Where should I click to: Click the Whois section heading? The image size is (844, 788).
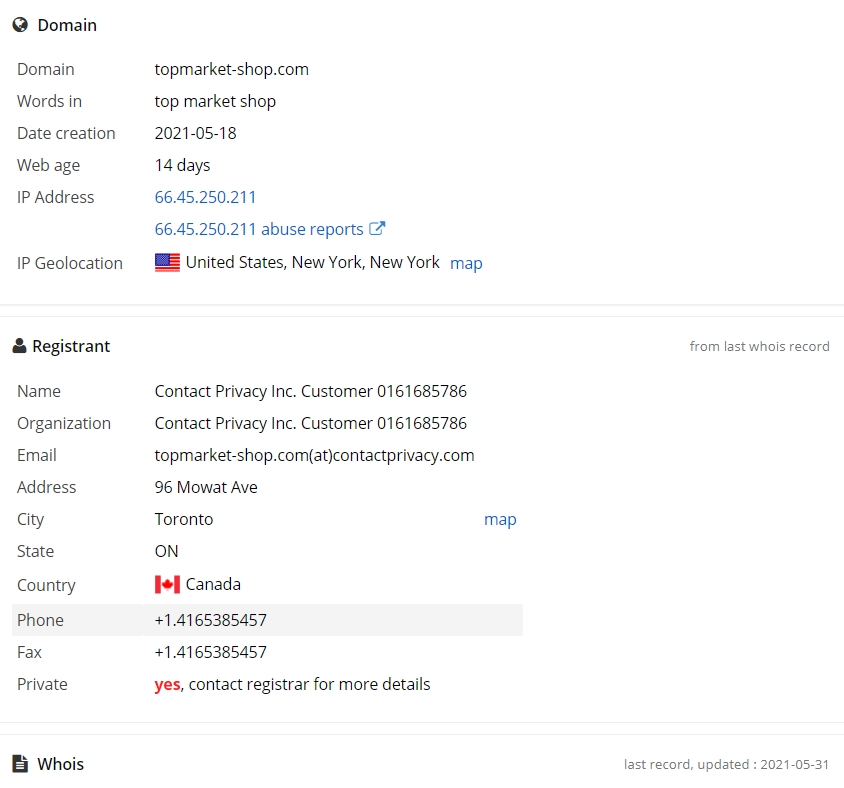(60, 764)
